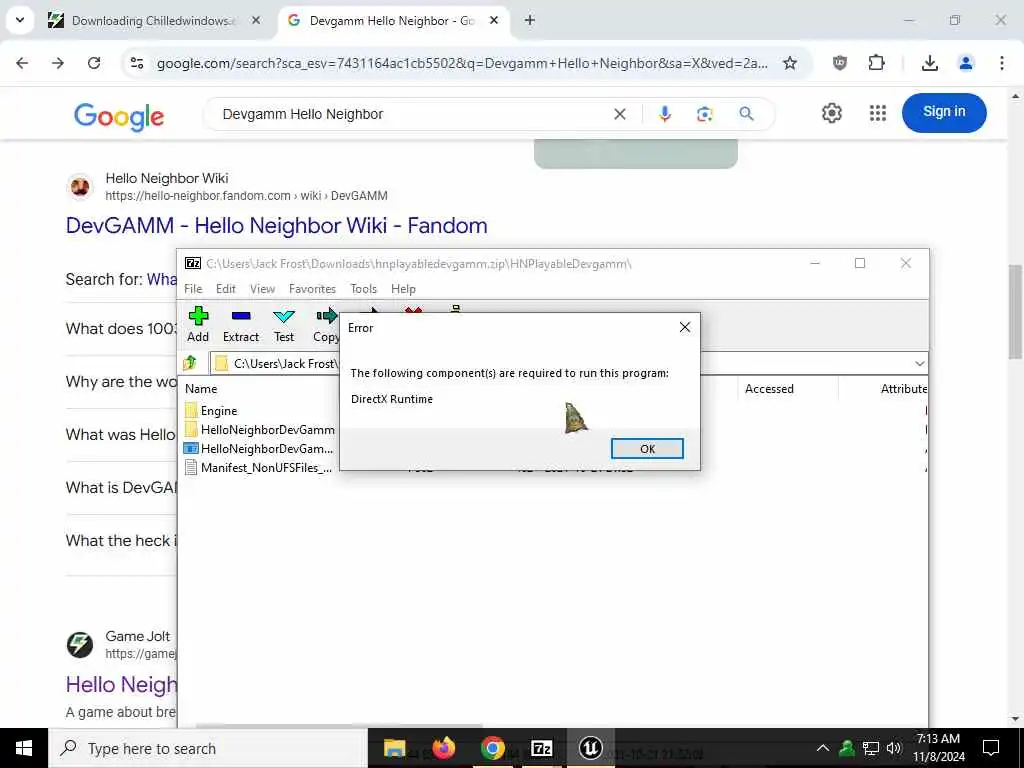Open the Windows Start menu
This screenshot has width=1024, height=768.
(x=24, y=748)
